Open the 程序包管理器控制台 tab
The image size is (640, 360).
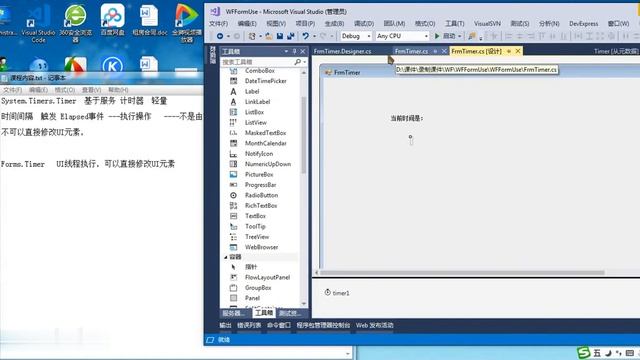pyautogui.click(x=323, y=325)
